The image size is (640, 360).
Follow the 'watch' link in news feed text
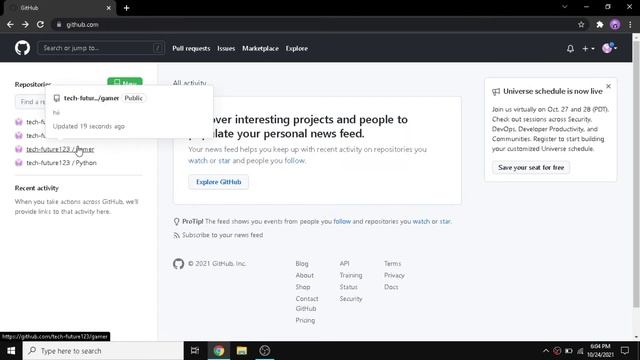pos(198,161)
